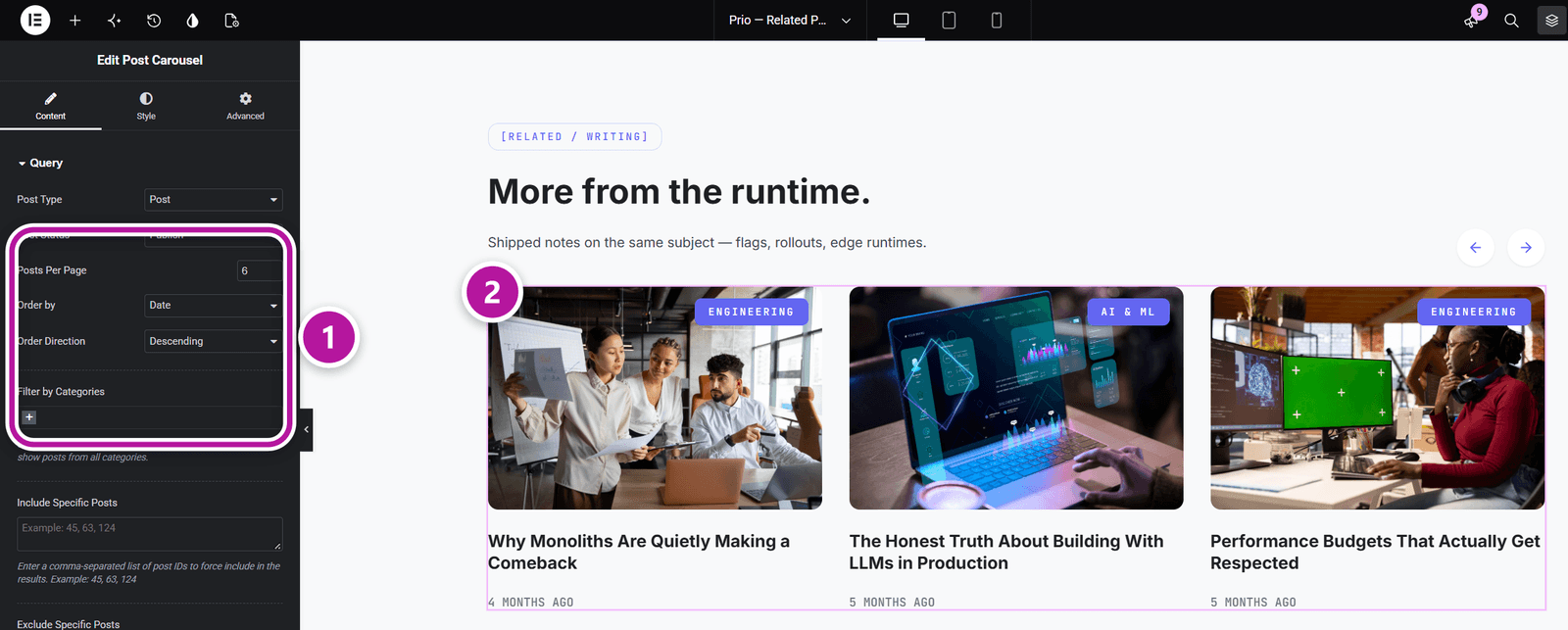Go to previous carousel slide
This screenshot has width=1568, height=630.
point(1475,247)
